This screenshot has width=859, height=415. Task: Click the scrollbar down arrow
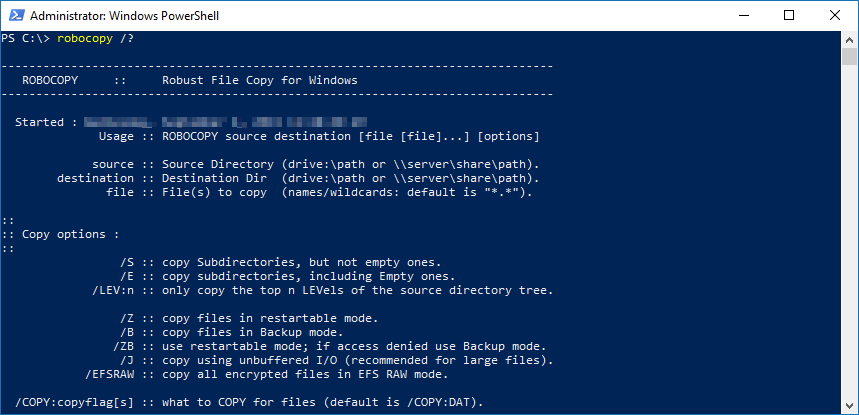[850, 406]
